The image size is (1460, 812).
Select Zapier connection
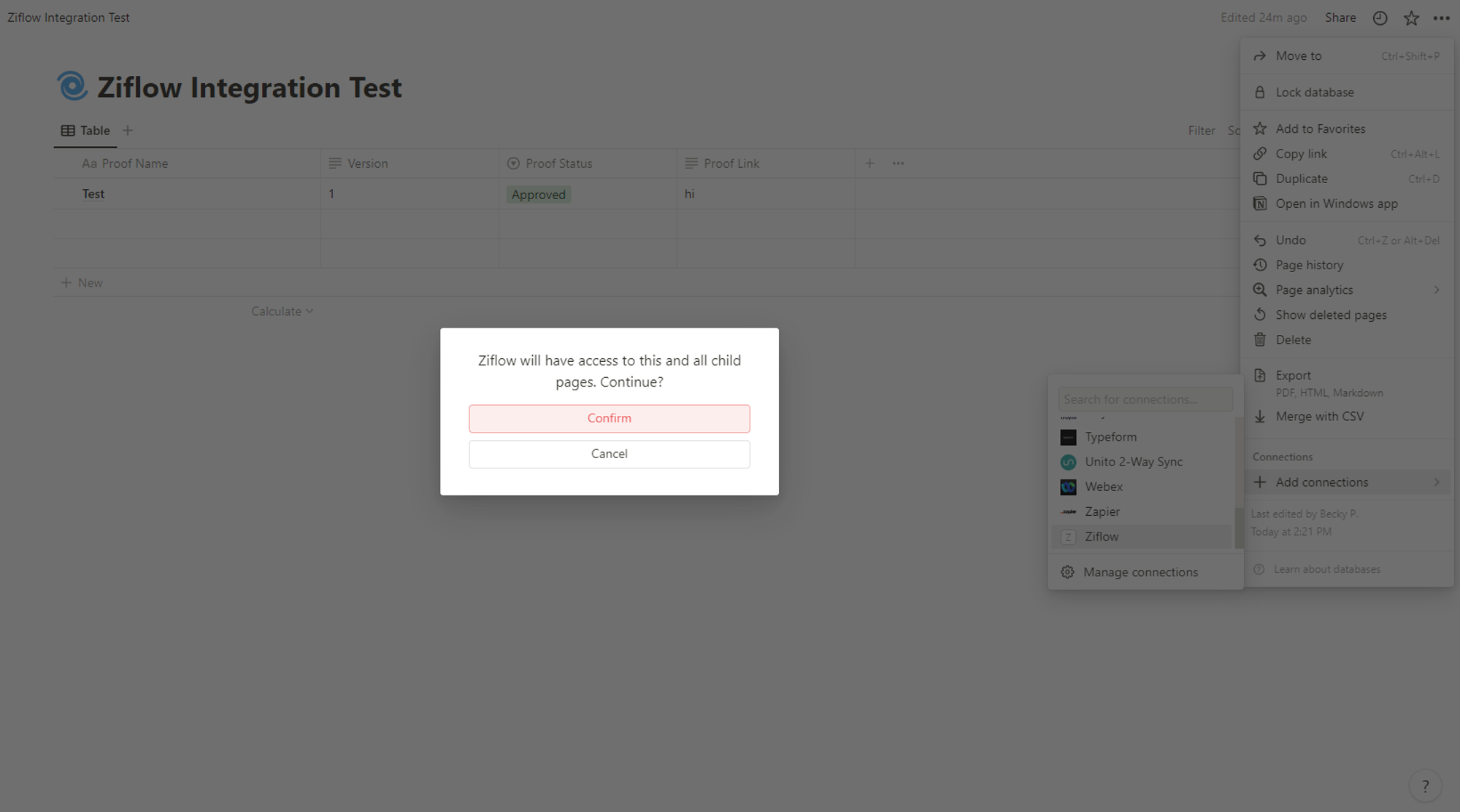[1141, 511]
